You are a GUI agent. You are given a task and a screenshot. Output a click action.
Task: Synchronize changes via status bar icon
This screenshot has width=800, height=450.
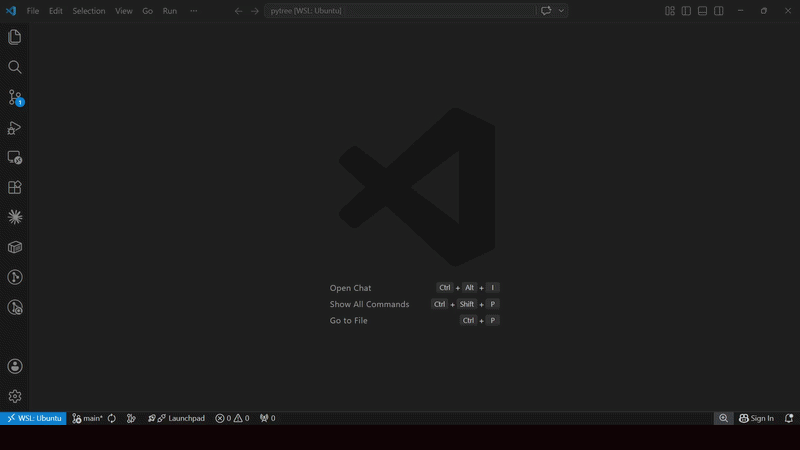[x=112, y=418]
